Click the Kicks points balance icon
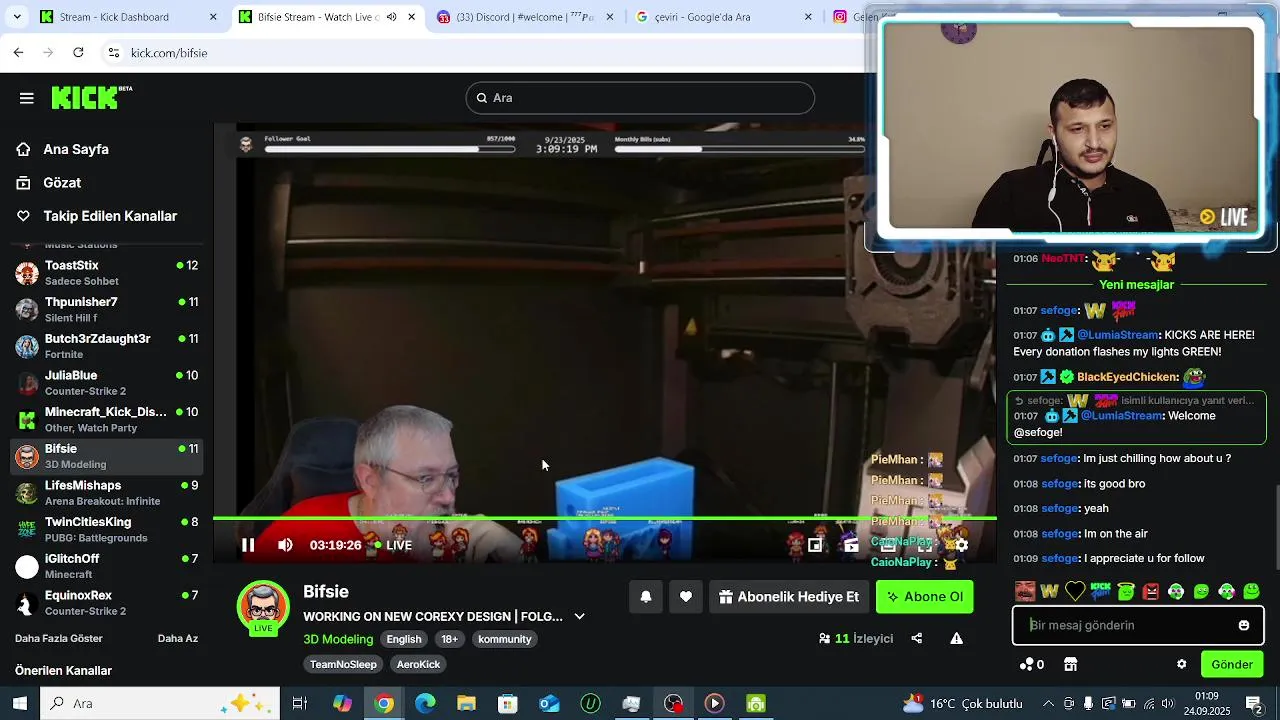 (x=1032, y=664)
